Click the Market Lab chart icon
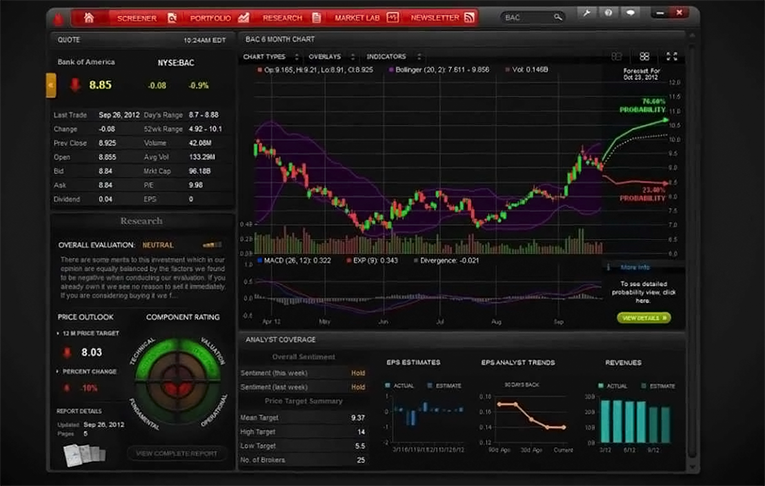This screenshot has width=765, height=486. pos(393,18)
